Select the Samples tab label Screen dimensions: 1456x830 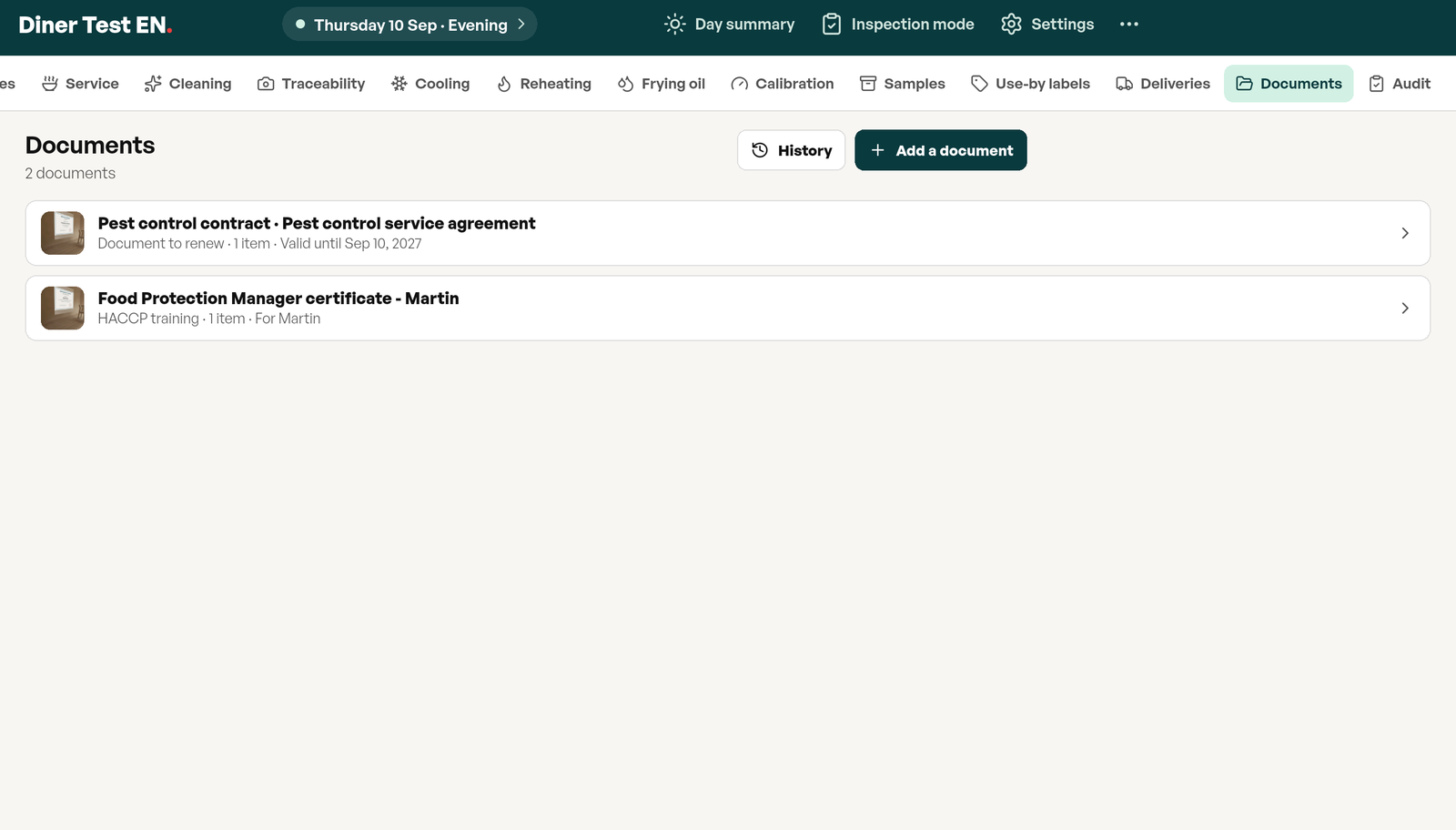(x=915, y=84)
